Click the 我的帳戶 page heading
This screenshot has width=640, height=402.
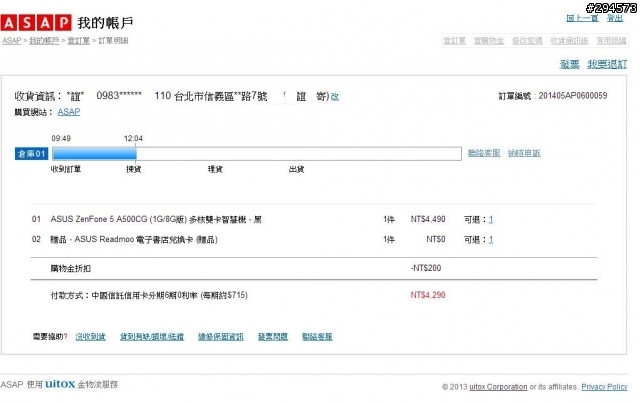pyautogui.click(x=105, y=23)
